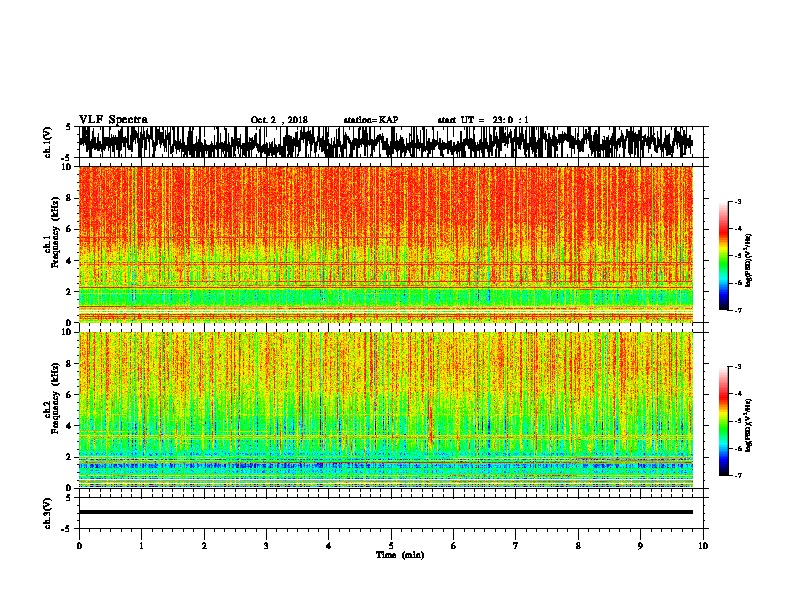
Task: Click the ch.1(V) waveform axis label
Action: tap(48, 142)
